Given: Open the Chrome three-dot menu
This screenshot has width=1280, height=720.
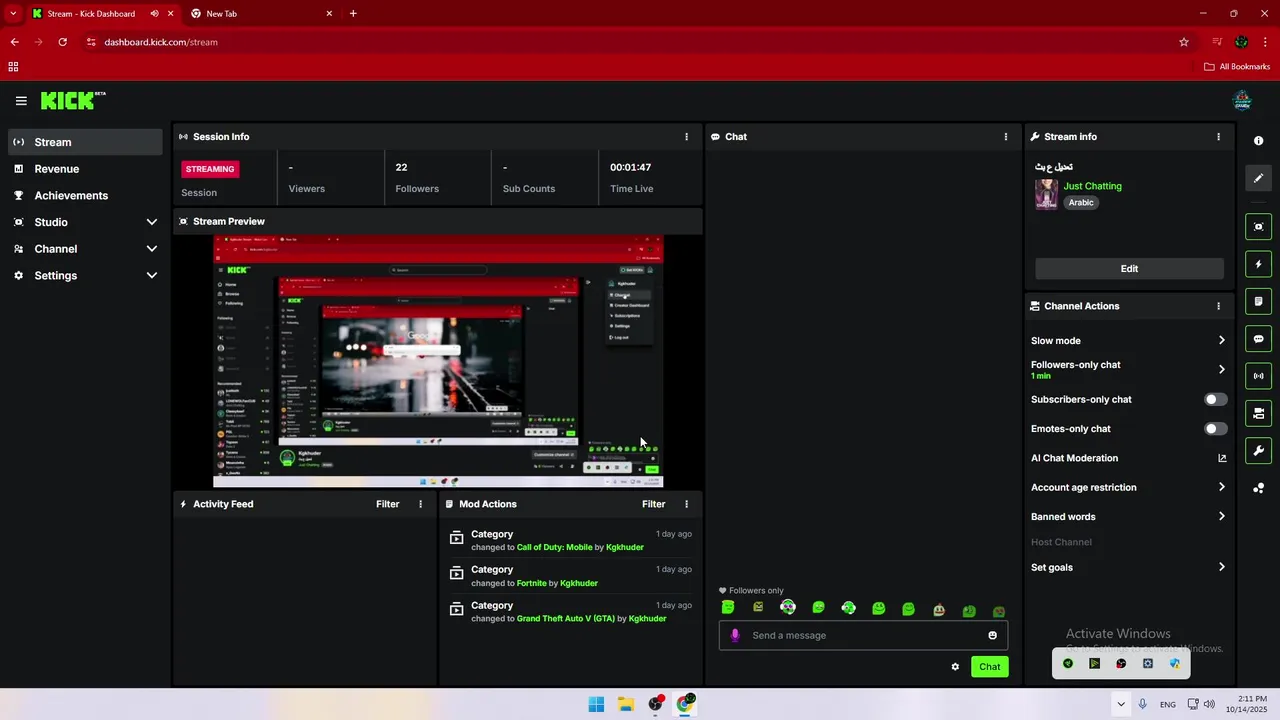Looking at the screenshot, I should click(x=1266, y=42).
